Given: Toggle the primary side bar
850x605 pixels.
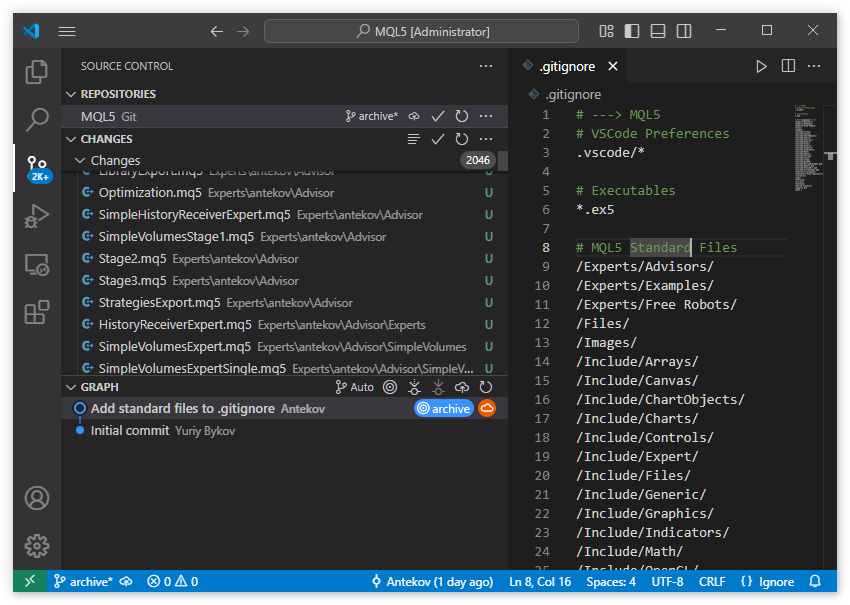Looking at the screenshot, I should tap(632, 31).
